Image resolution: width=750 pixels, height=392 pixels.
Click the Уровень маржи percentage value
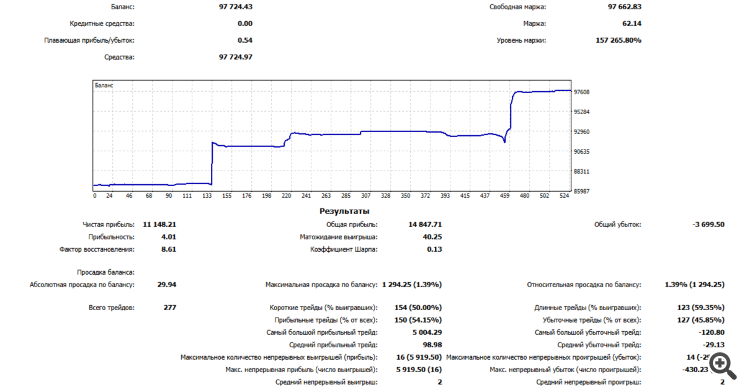(618, 40)
